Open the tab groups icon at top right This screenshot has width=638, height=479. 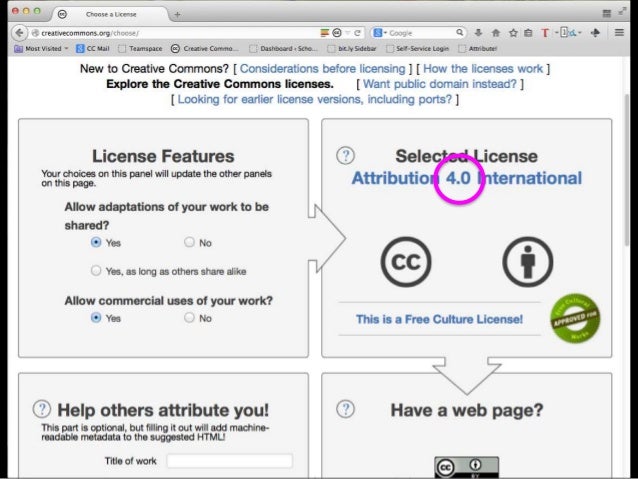pyautogui.click(x=607, y=13)
